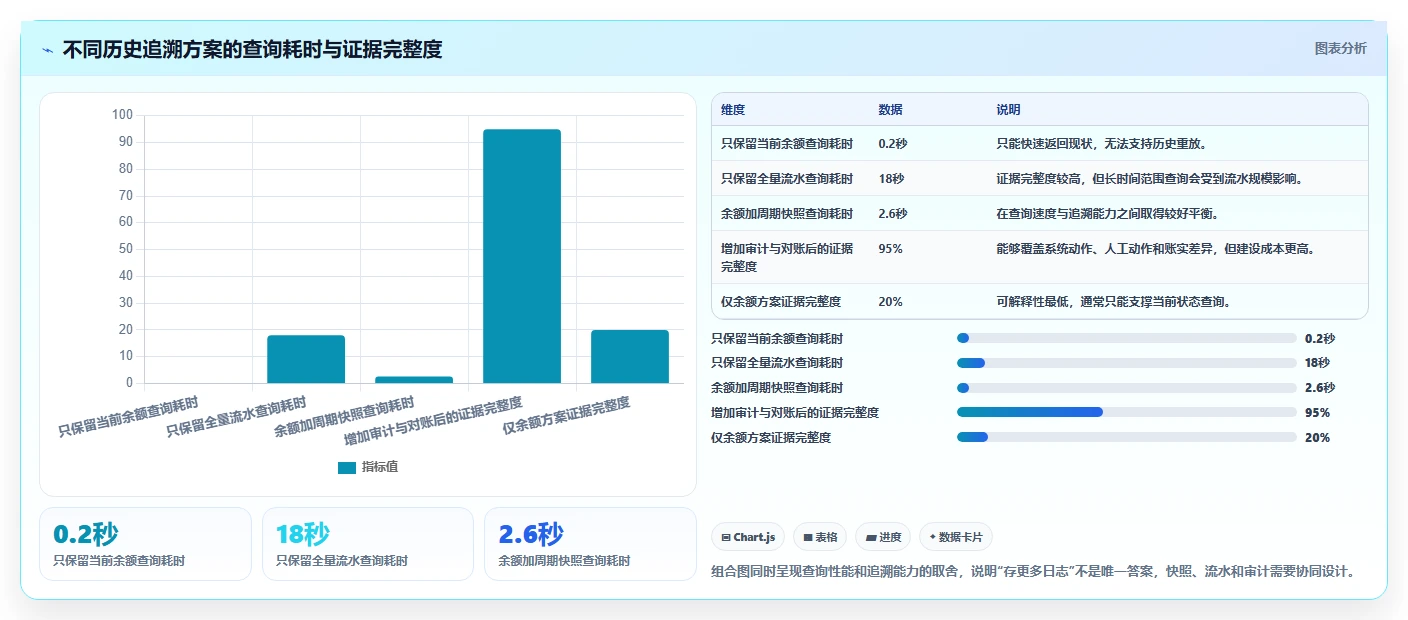Image resolution: width=1408 pixels, height=620 pixels.
Task: Click table row 余额加周期快照查询耗时
Action: coord(1039,214)
